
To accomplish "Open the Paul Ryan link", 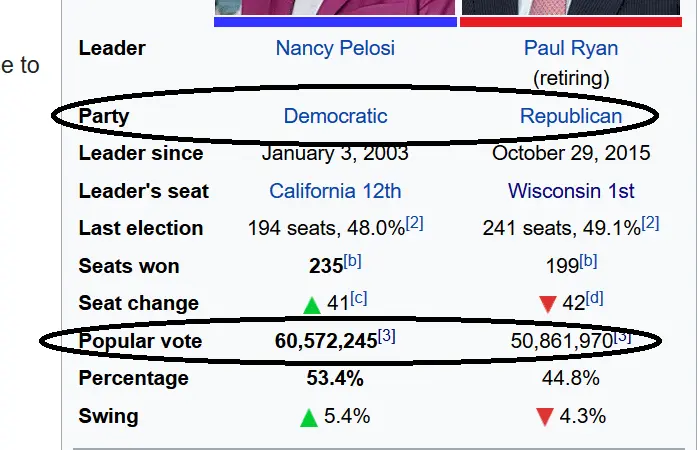I will click(x=571, y=48).
